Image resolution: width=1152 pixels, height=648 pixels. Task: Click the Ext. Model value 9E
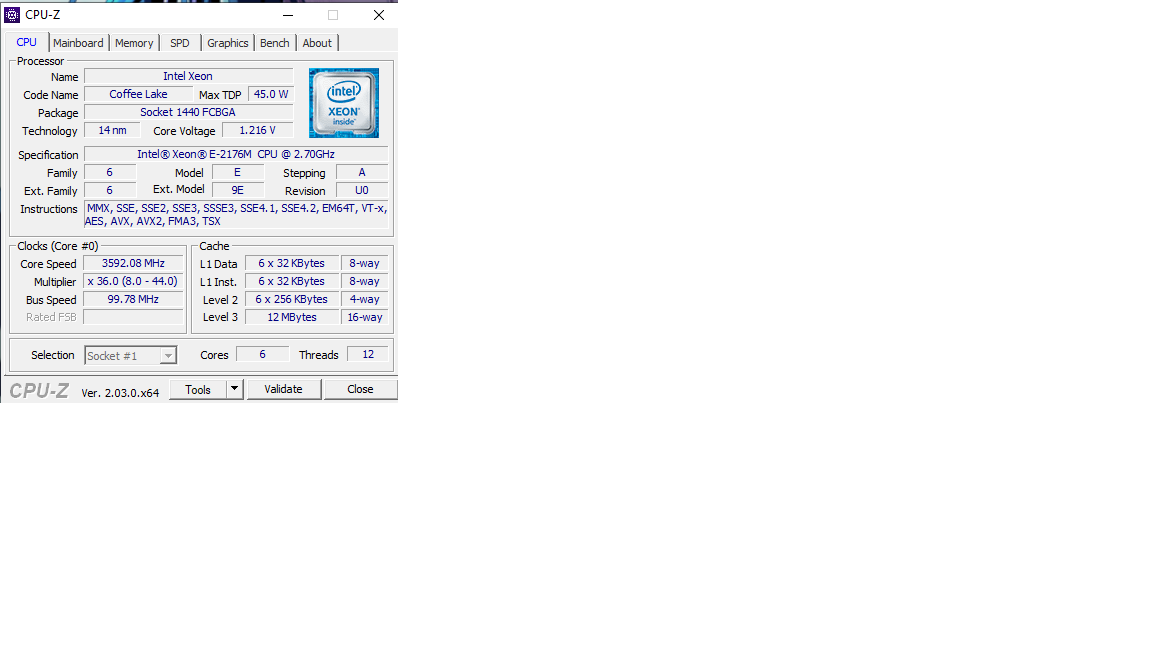237,190
